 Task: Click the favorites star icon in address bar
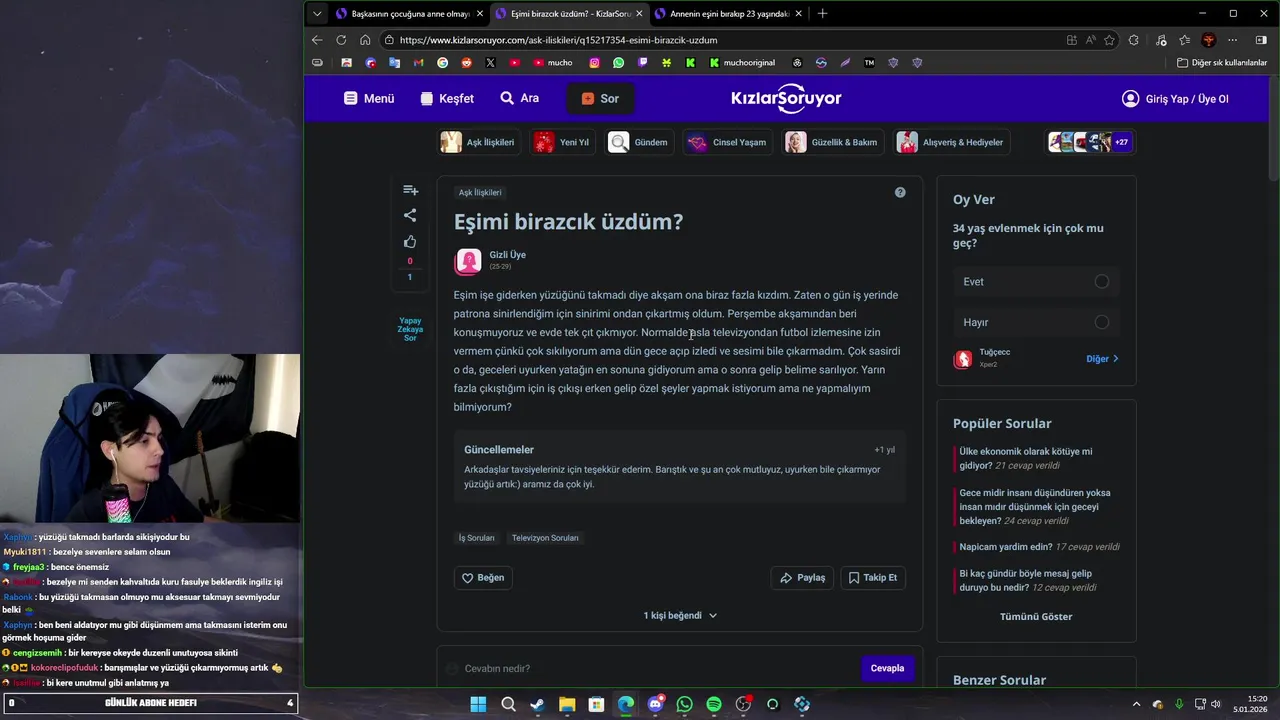[1109, 40]
